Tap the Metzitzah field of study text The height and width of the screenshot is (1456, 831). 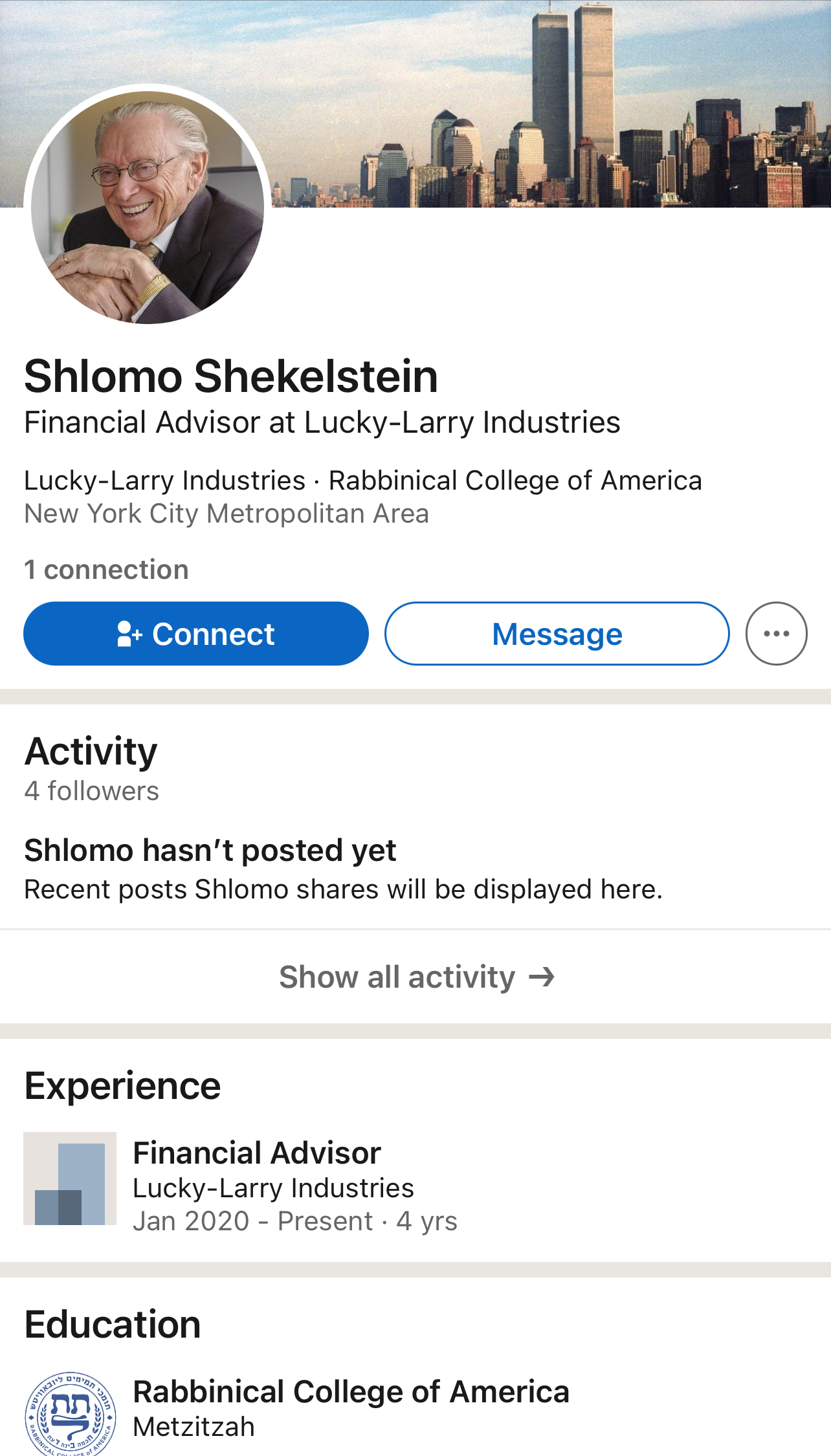(x=194, y=1427)
